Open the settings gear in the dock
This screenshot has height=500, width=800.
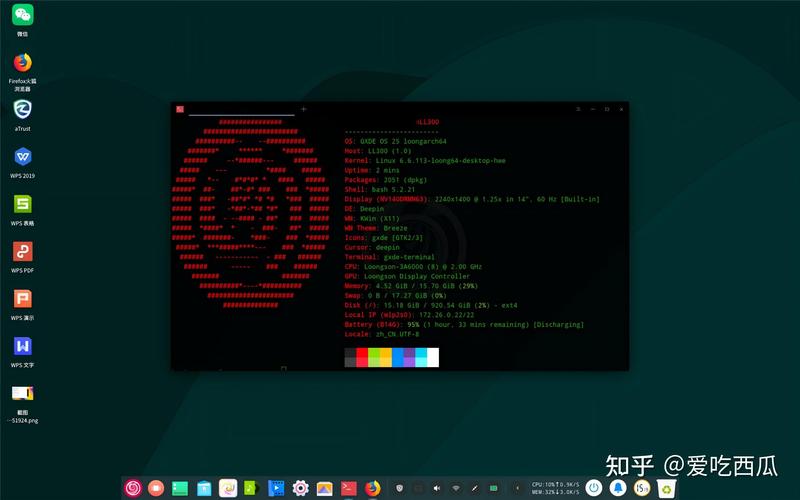tap(301, 488)
